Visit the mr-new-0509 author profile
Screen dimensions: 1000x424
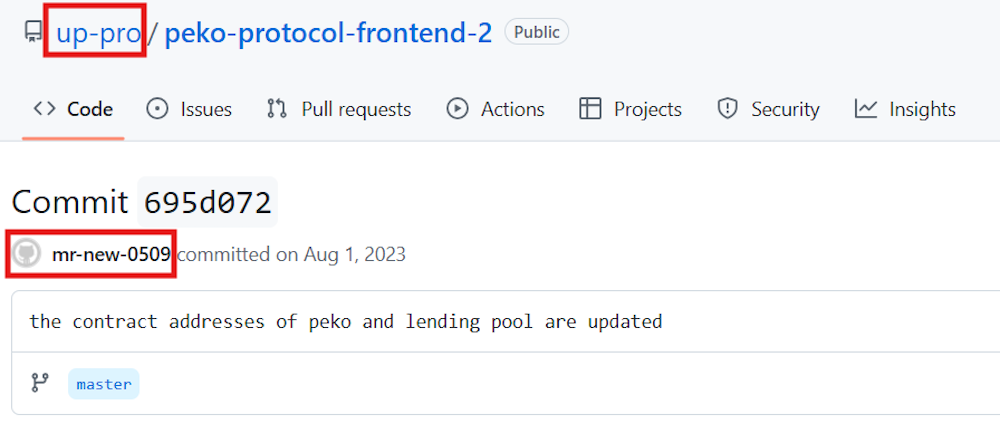click(111, 254)
